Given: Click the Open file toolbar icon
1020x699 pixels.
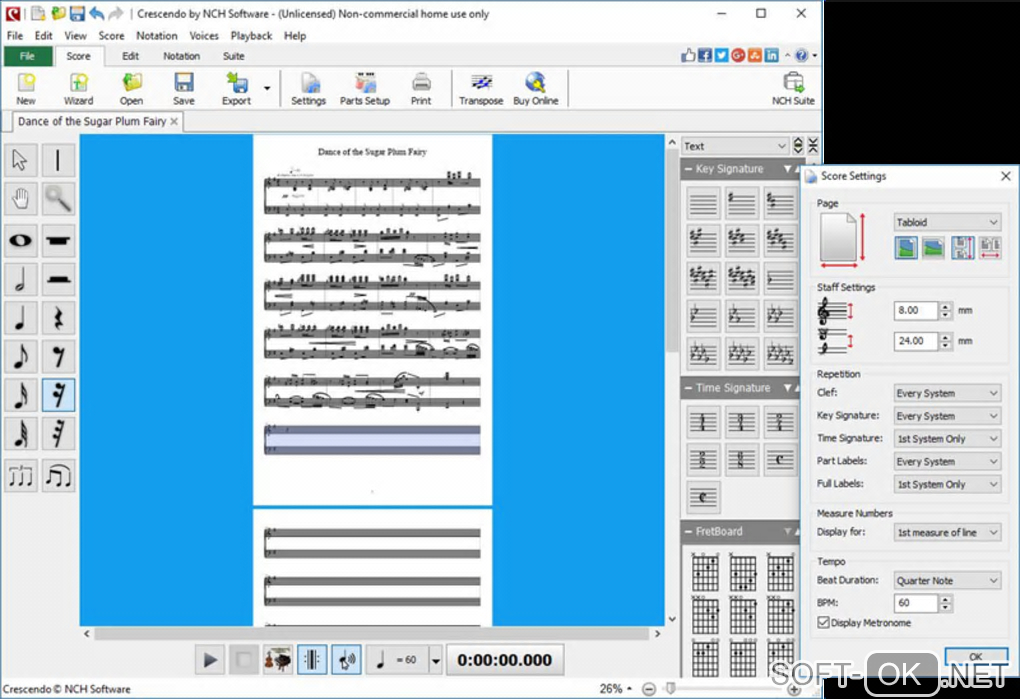Looking at the screenshot, I should pyautogui.click(x=131, y=89).
